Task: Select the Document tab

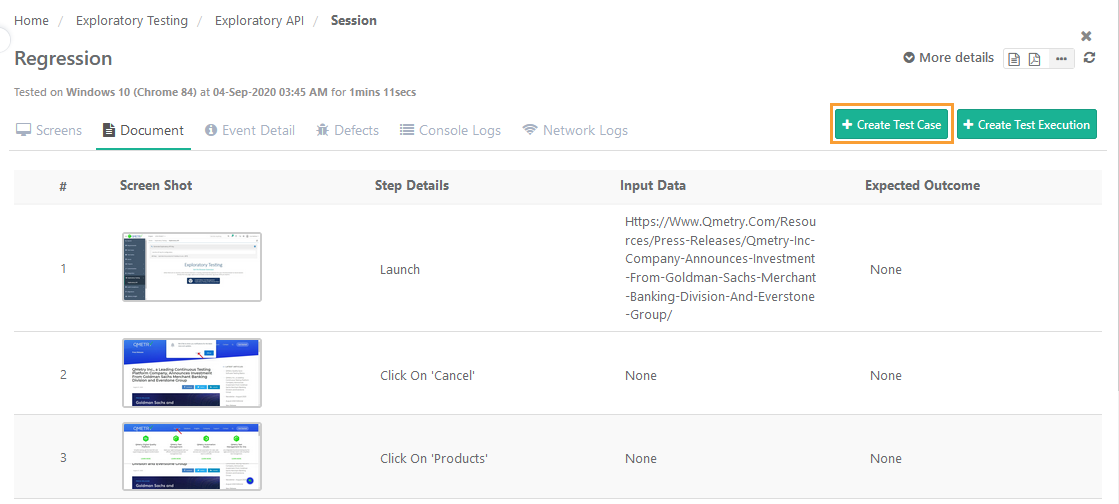Action: (x=143, y=131)
